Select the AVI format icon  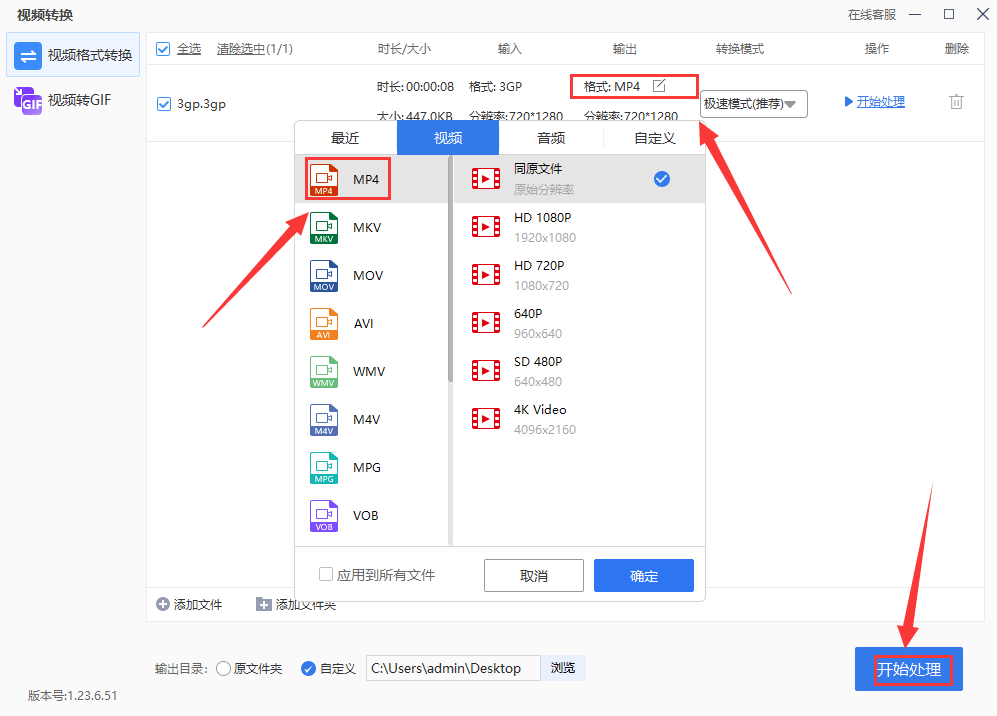(325, 323)
